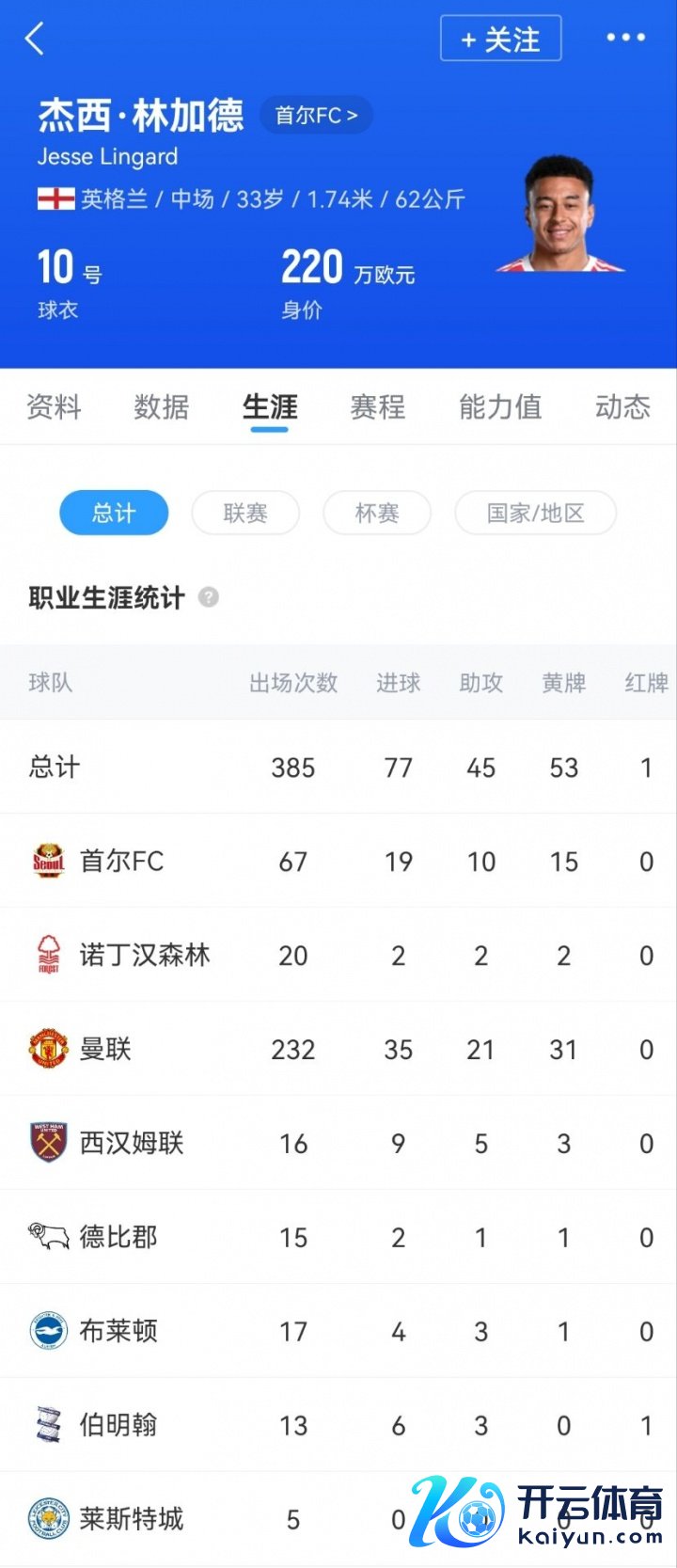Select the 总计 filter pill
The width and height of the screenshot is (677, 1568).
(114, 514)
